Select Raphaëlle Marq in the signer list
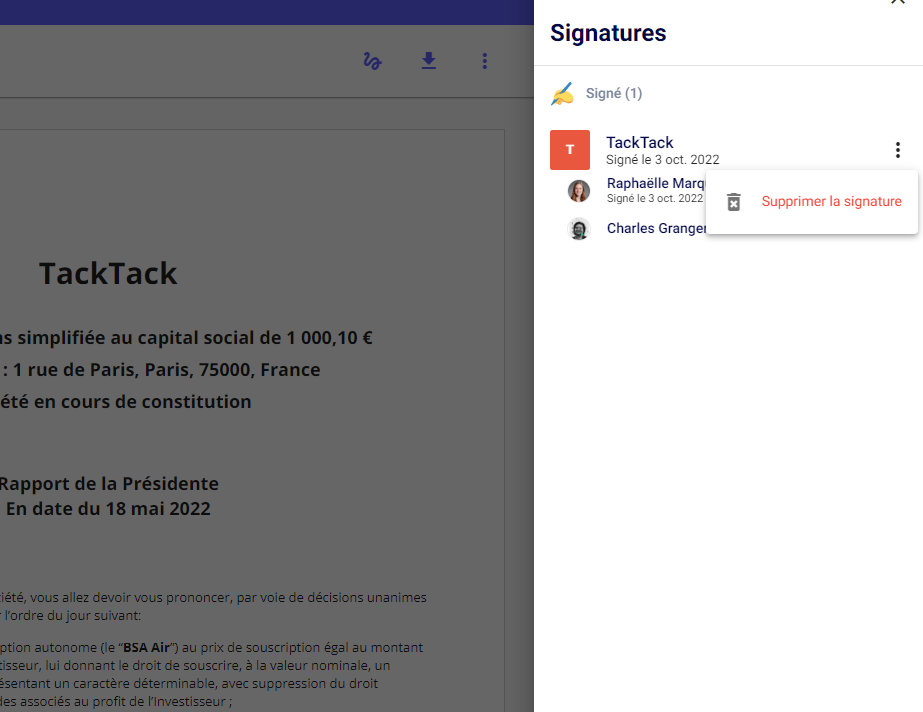This screenshot has width=923, height=712. click(x=656, y=184)
